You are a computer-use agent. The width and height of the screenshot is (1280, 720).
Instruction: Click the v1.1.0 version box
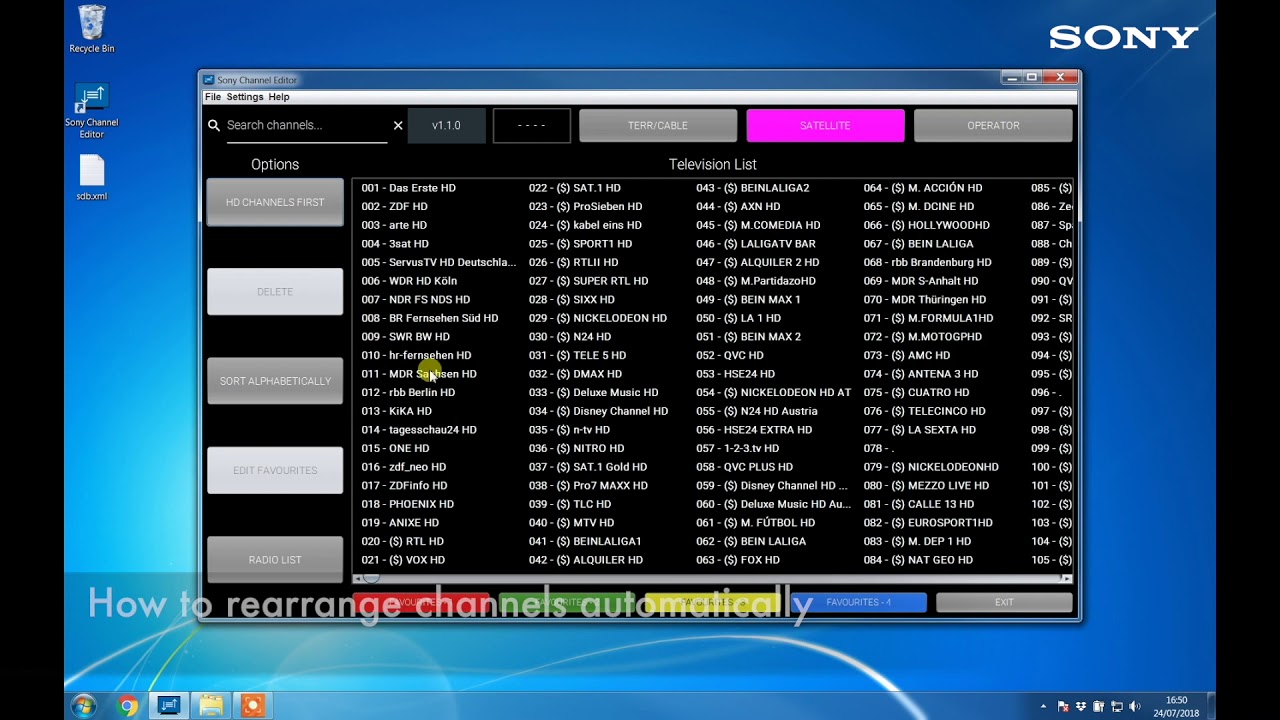pos(446,126)
